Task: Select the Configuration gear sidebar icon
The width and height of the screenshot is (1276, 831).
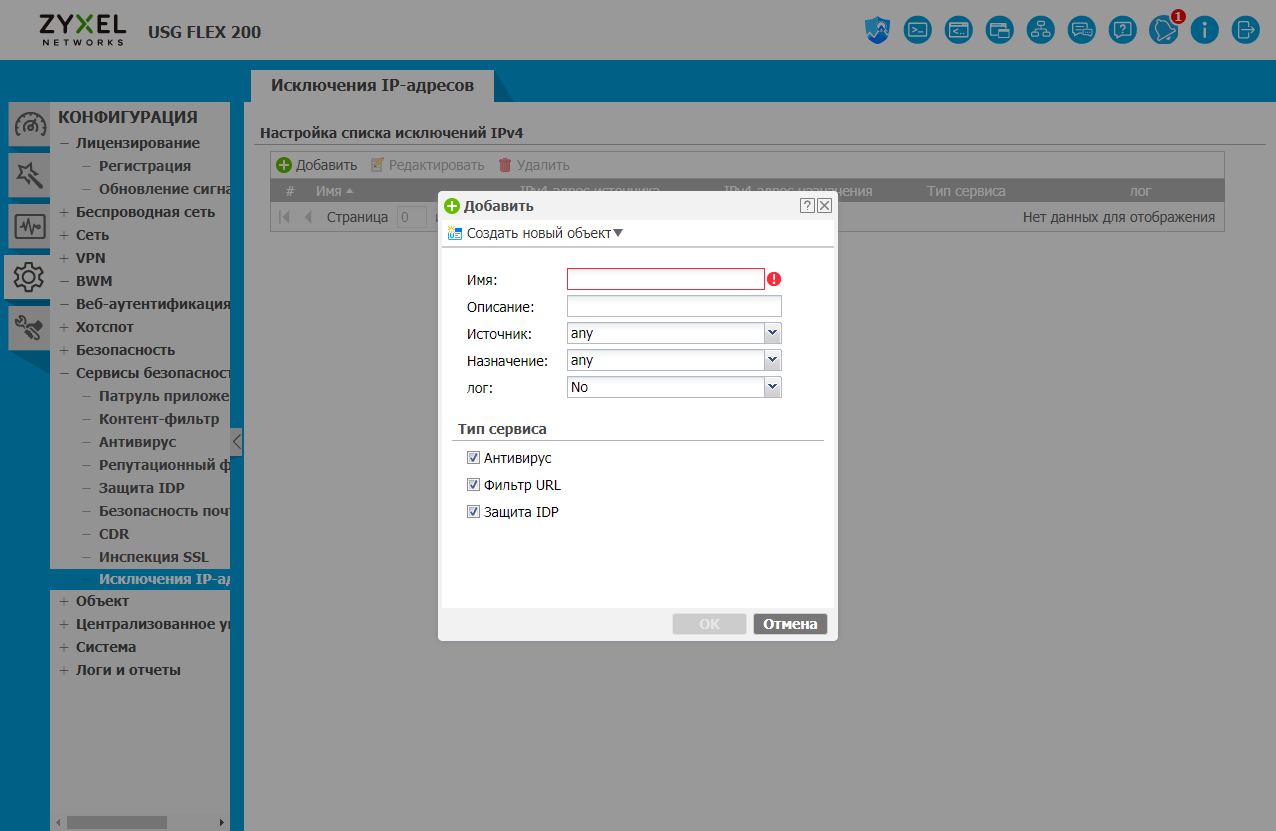Action: point(29,277)
